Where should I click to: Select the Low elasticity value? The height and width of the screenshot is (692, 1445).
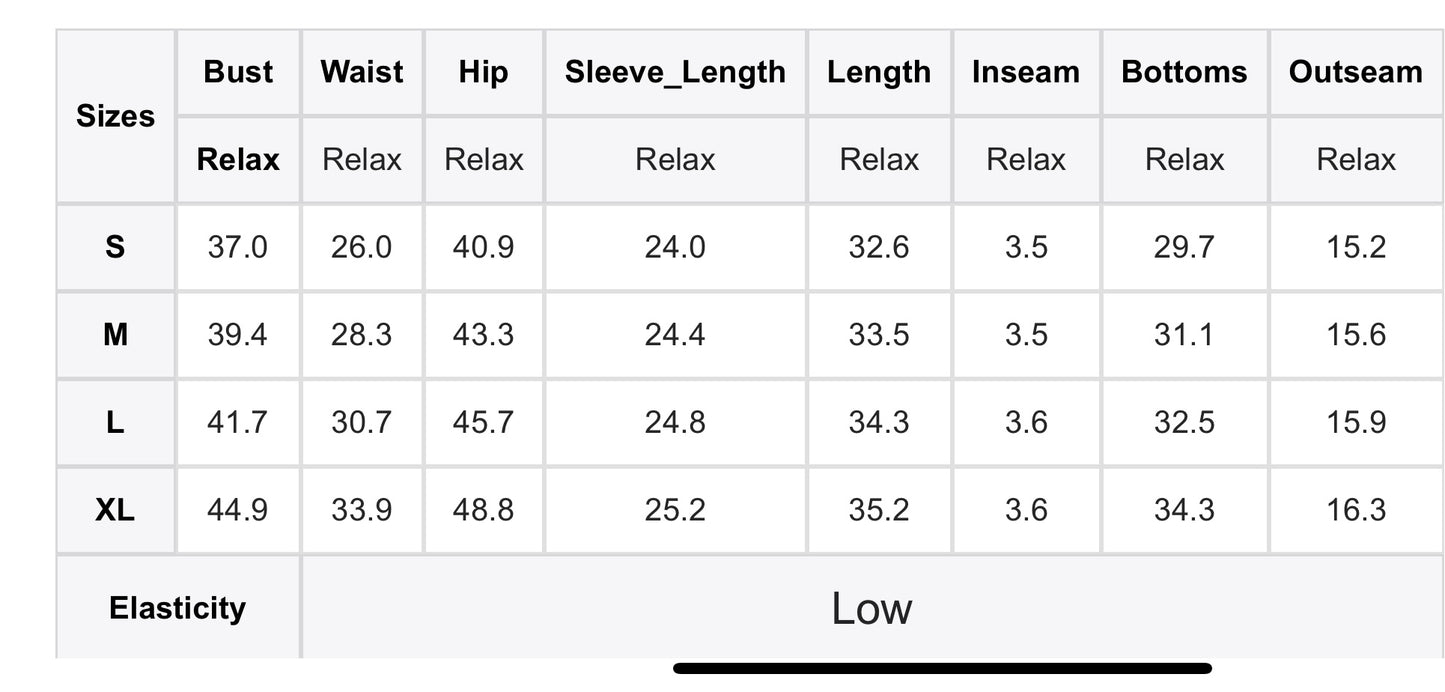(x=871, y=608)
